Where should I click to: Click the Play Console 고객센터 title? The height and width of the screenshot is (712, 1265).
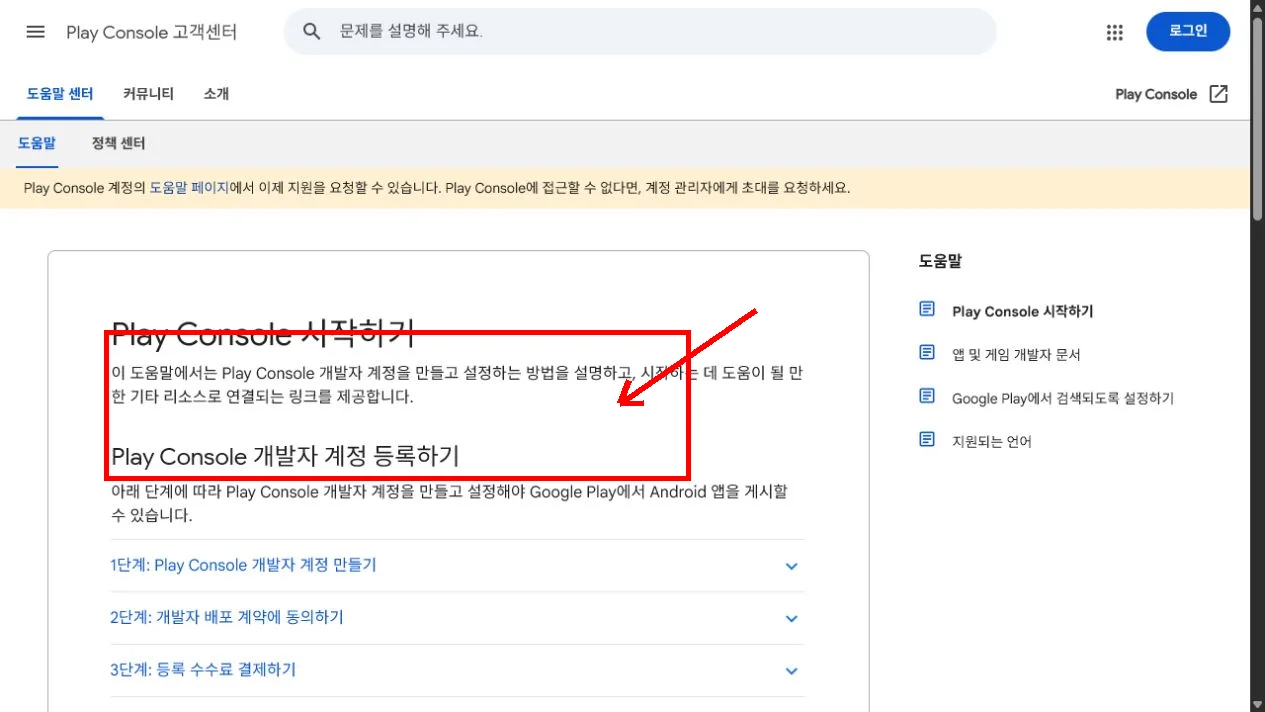coord(152,32)
